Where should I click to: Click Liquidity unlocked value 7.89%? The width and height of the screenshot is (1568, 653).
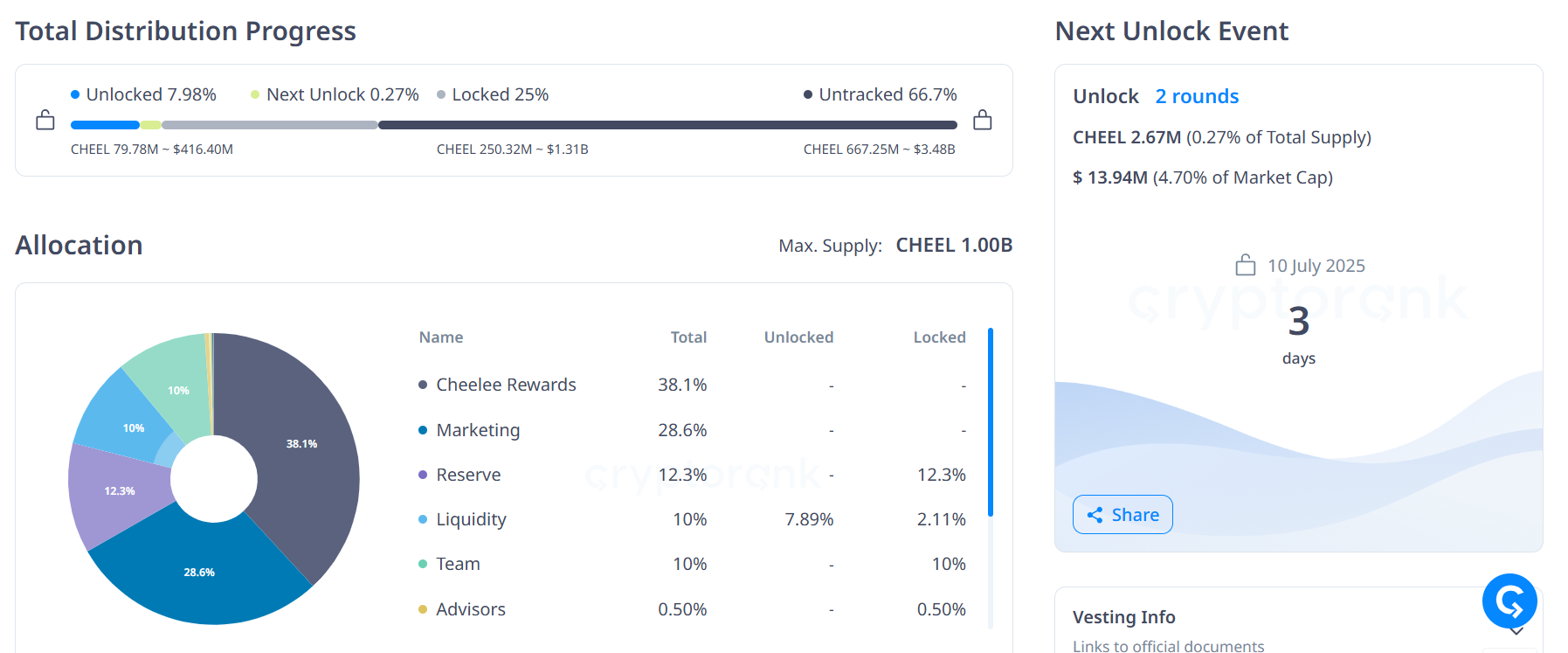pos(809,519)
